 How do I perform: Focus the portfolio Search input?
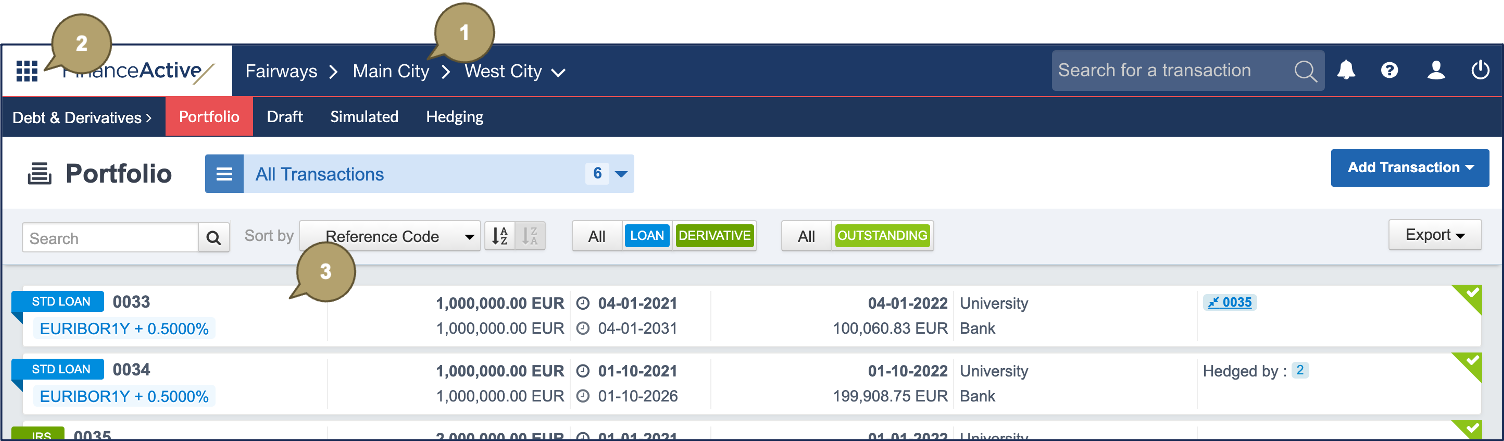[x=110, y=238]
